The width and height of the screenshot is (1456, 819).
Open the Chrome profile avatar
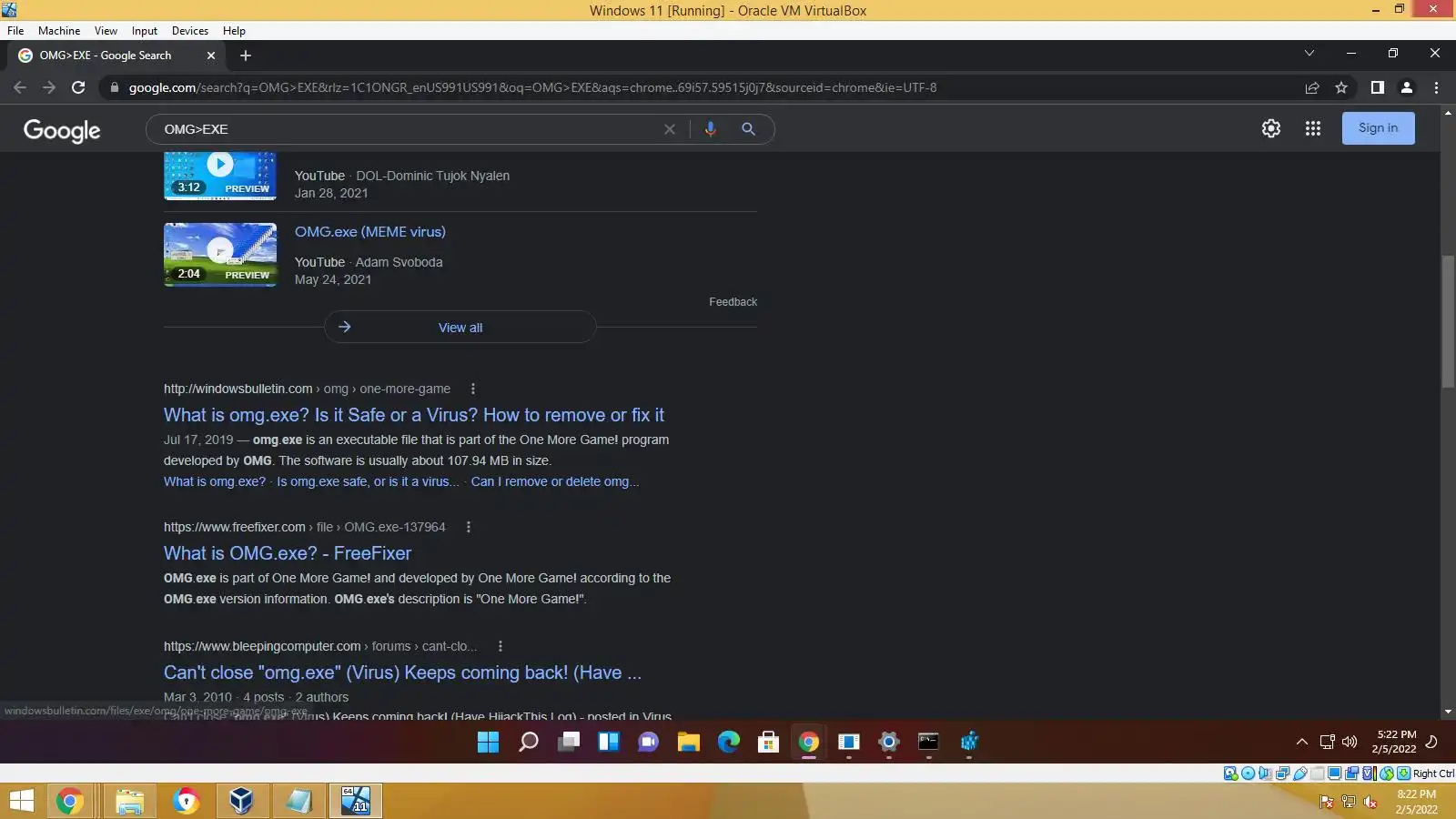[x=1406, y=87]
